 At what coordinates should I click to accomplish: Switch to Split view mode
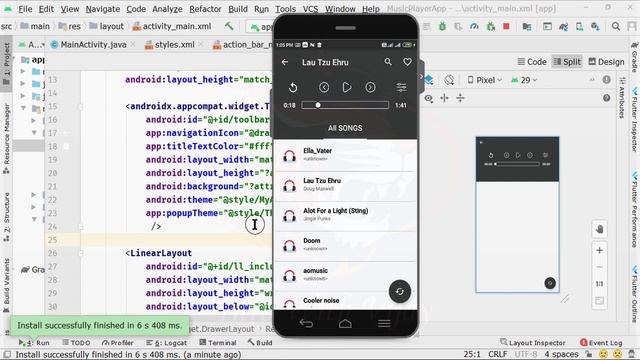click(x=567, y=62)
